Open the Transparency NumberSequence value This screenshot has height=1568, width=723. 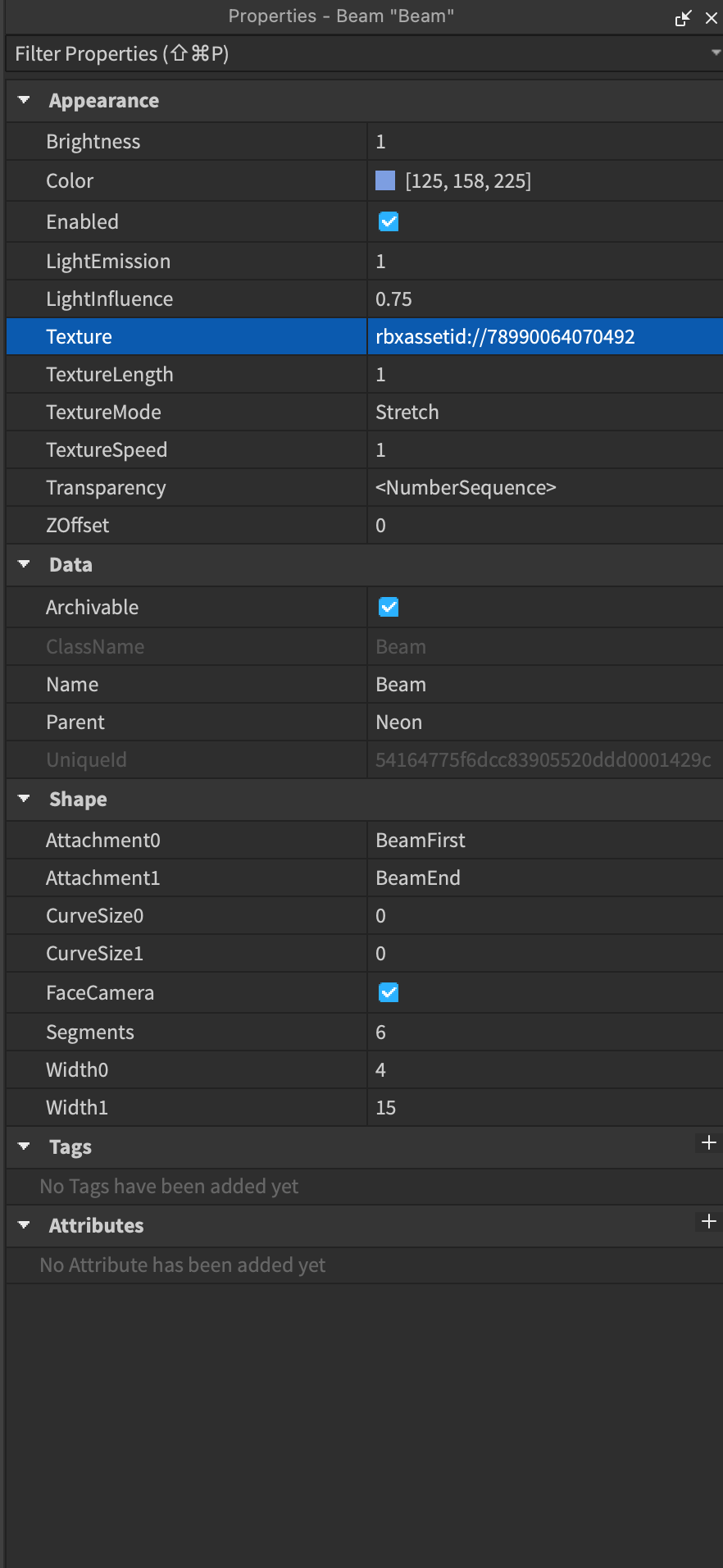click(x=545, y=487)
